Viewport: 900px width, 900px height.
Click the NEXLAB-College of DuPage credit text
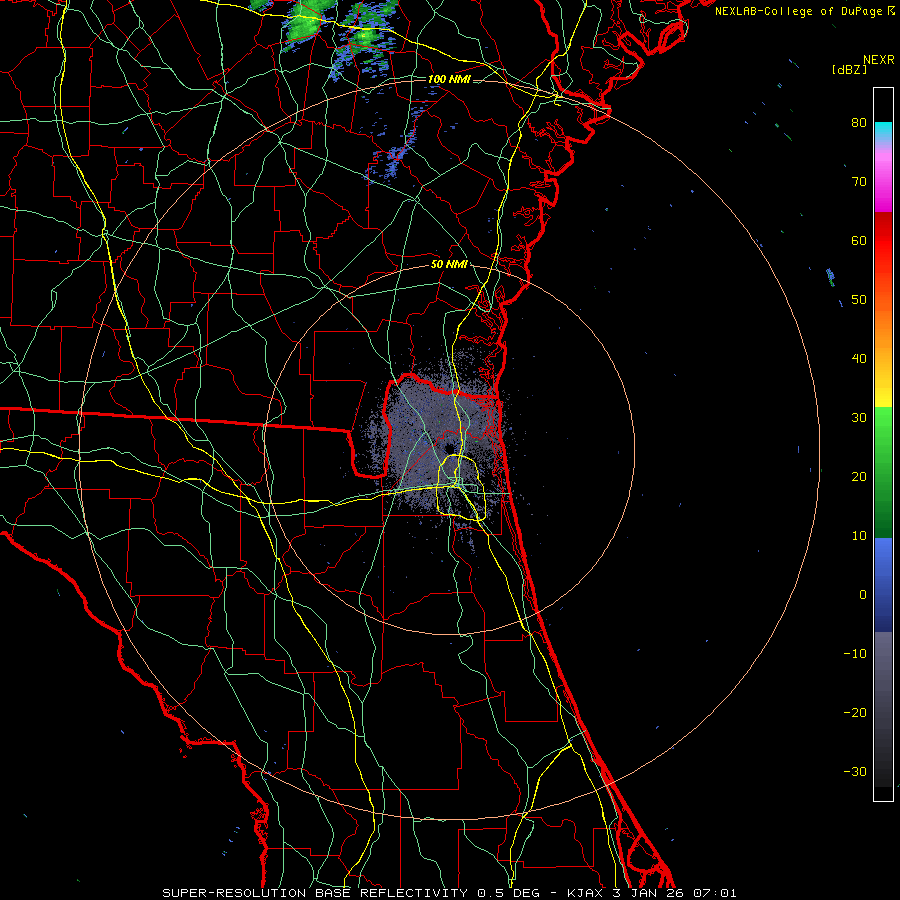[x=798, y=11]
